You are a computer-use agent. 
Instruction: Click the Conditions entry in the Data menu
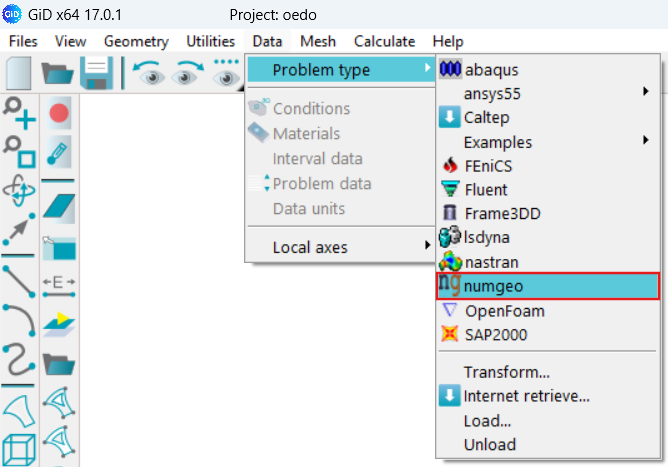(x=341, y=109)
